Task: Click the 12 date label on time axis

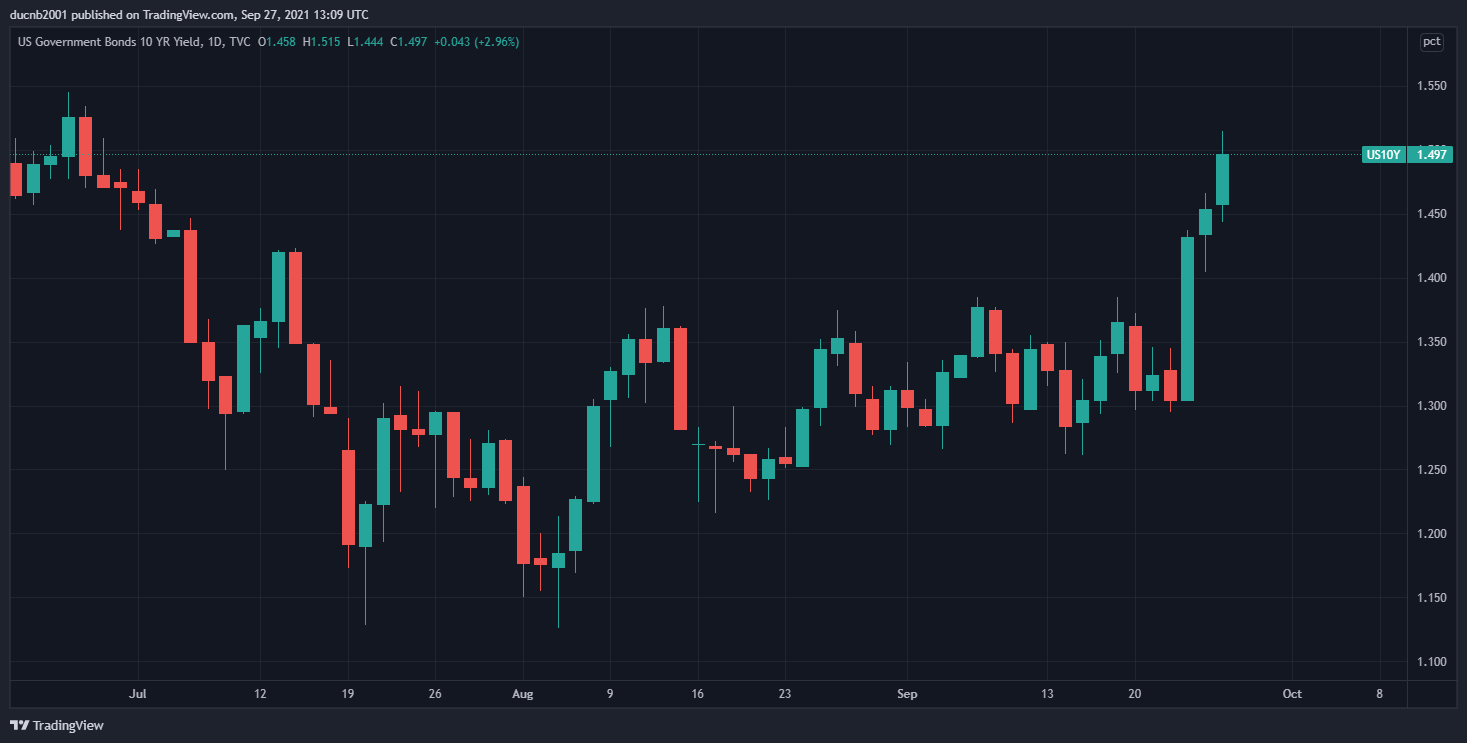Action: click(x=260, y=693)
